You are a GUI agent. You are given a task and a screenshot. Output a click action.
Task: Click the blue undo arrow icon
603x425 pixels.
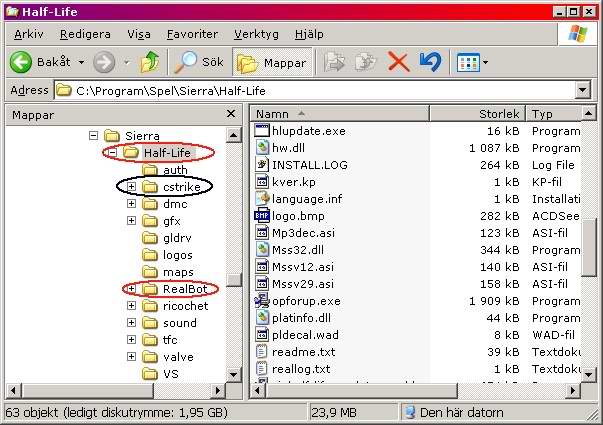431,62
